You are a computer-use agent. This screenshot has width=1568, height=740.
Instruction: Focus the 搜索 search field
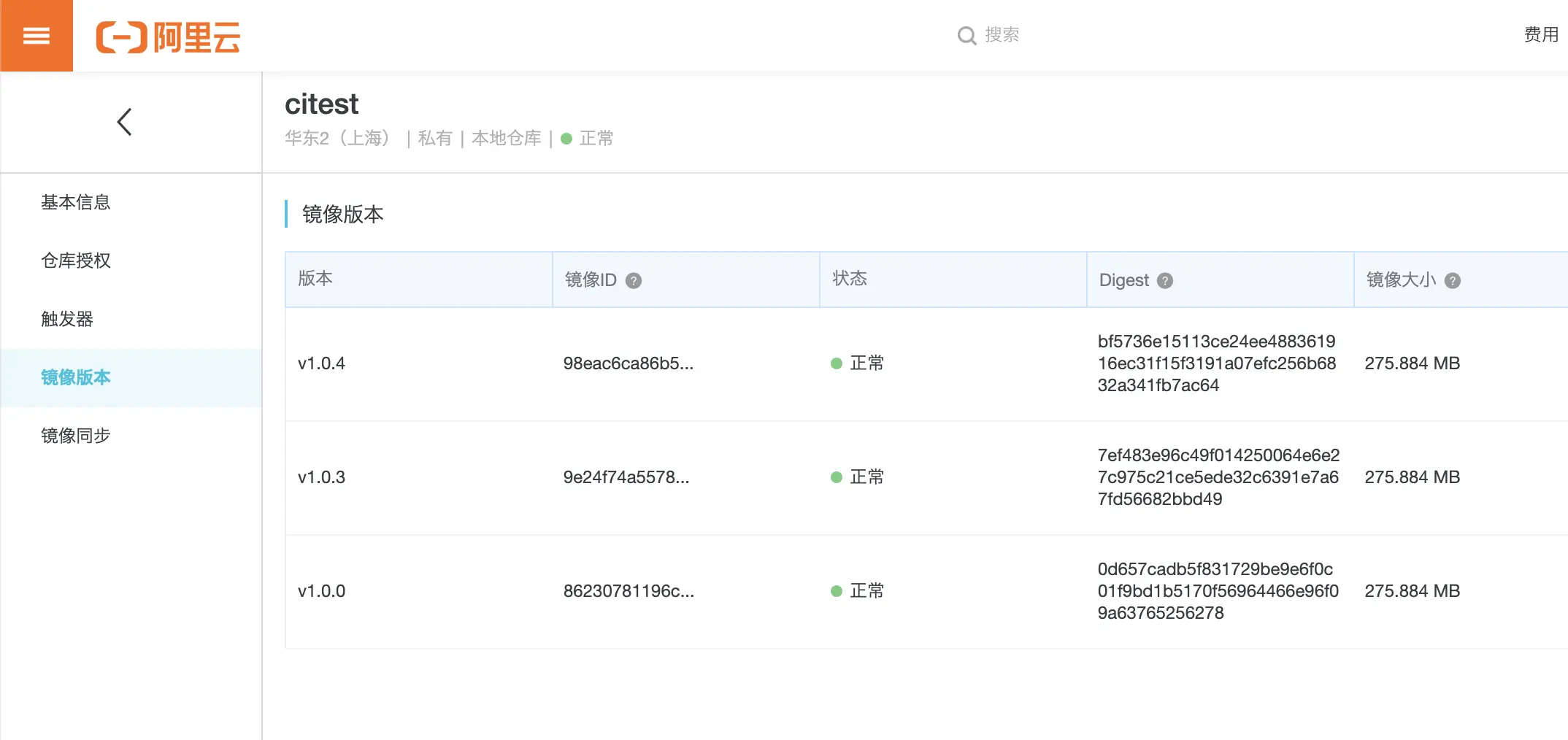pyautogui.click(x=1002, y=35)
